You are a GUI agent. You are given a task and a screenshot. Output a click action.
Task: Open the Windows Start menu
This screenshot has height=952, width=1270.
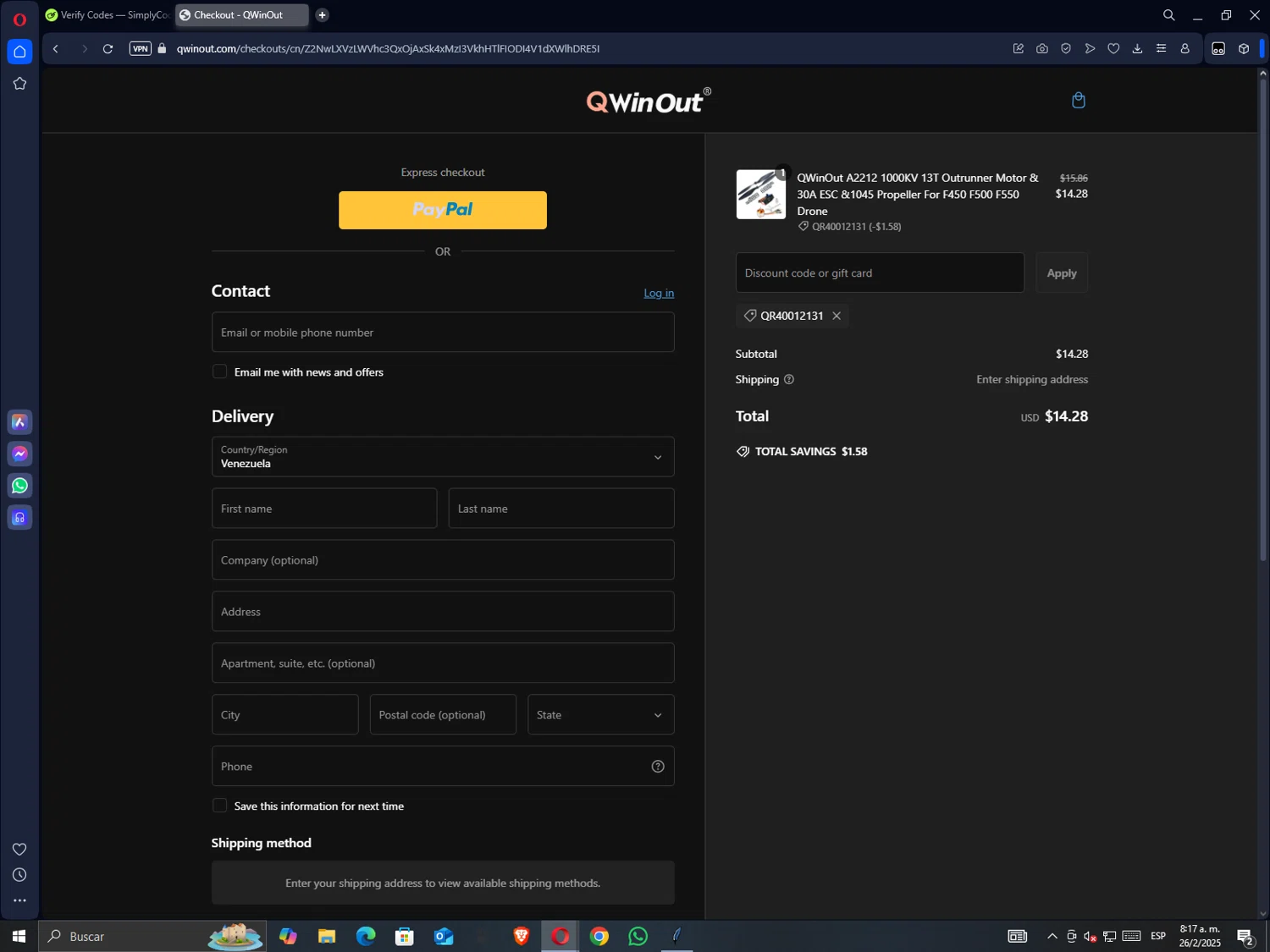19,937
